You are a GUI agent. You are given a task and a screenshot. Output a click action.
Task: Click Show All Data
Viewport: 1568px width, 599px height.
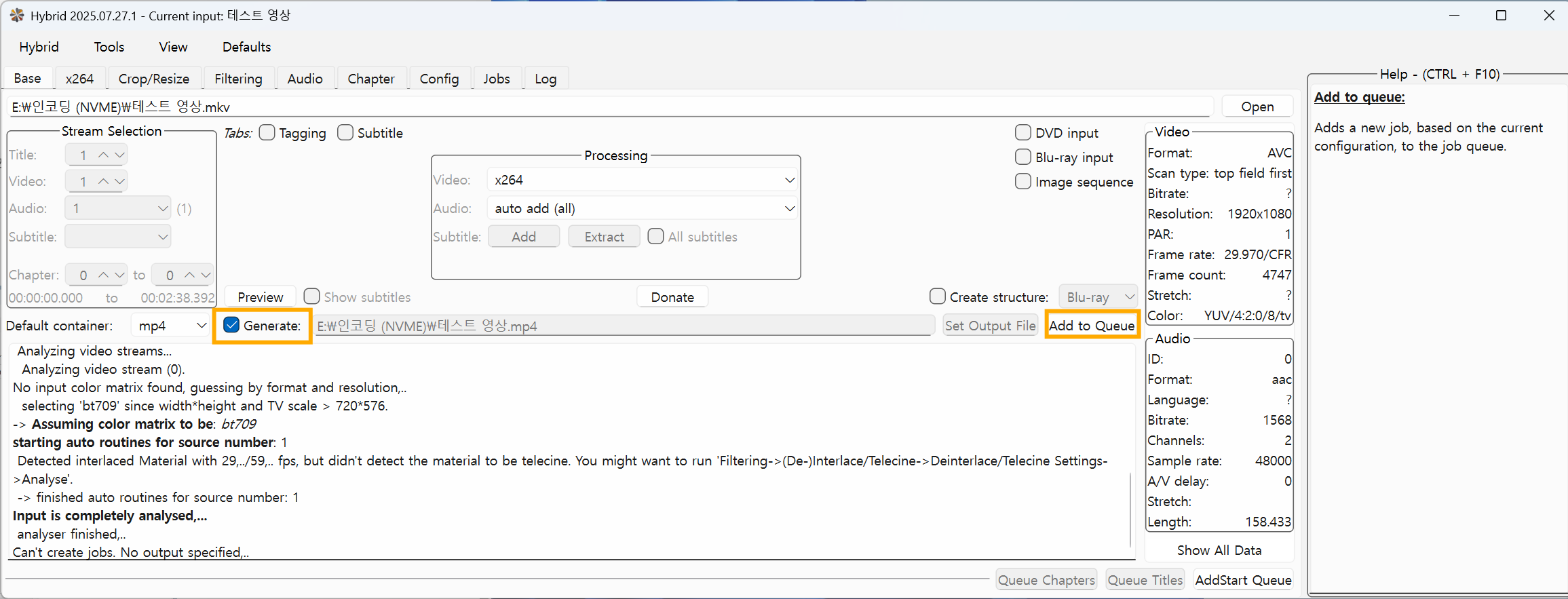click(x=1219, y=550)
